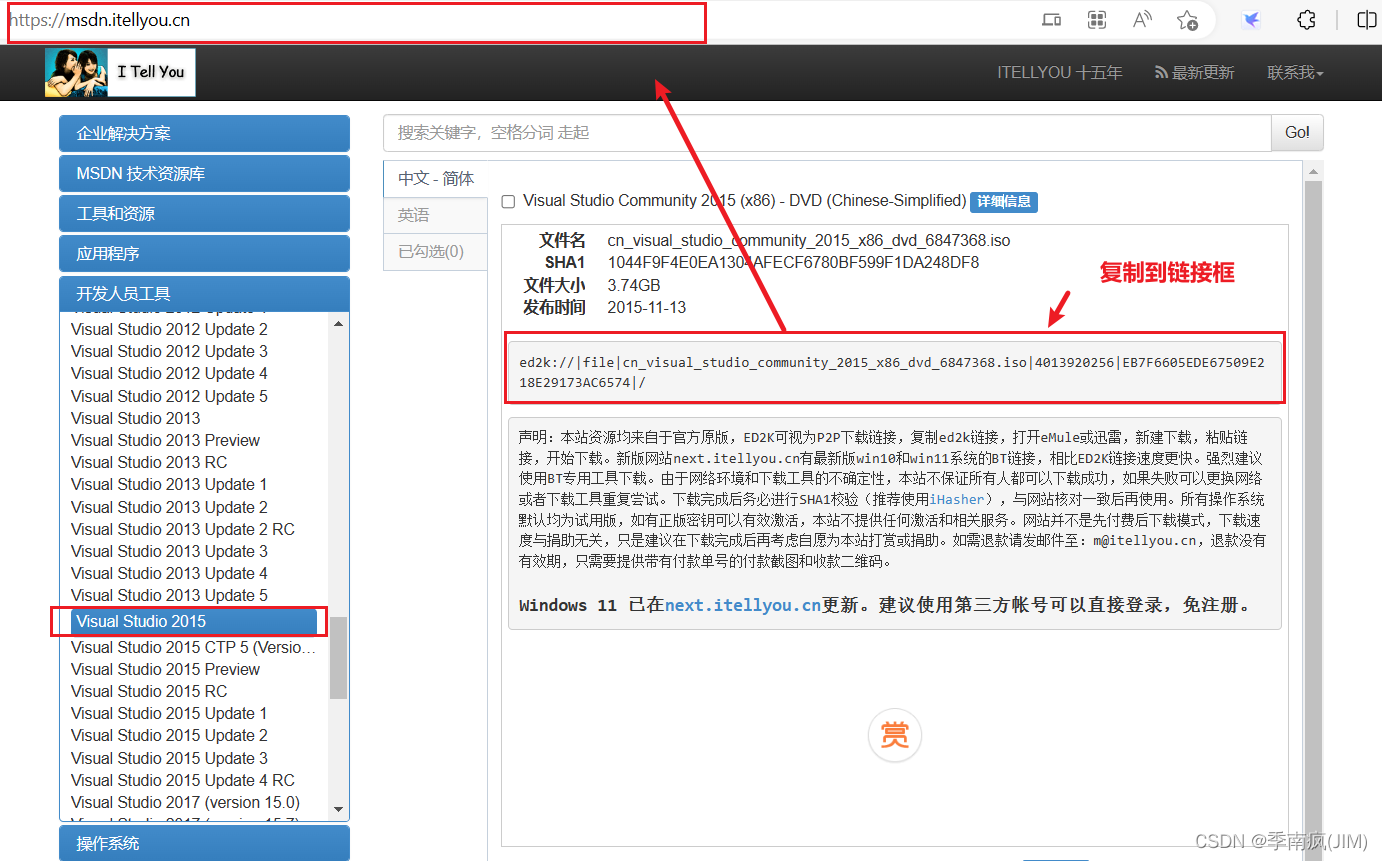Viewport: 1382px width, 861px height.
Task: Click the m@itellyou.cn email link
Action: pos(1144,540)
